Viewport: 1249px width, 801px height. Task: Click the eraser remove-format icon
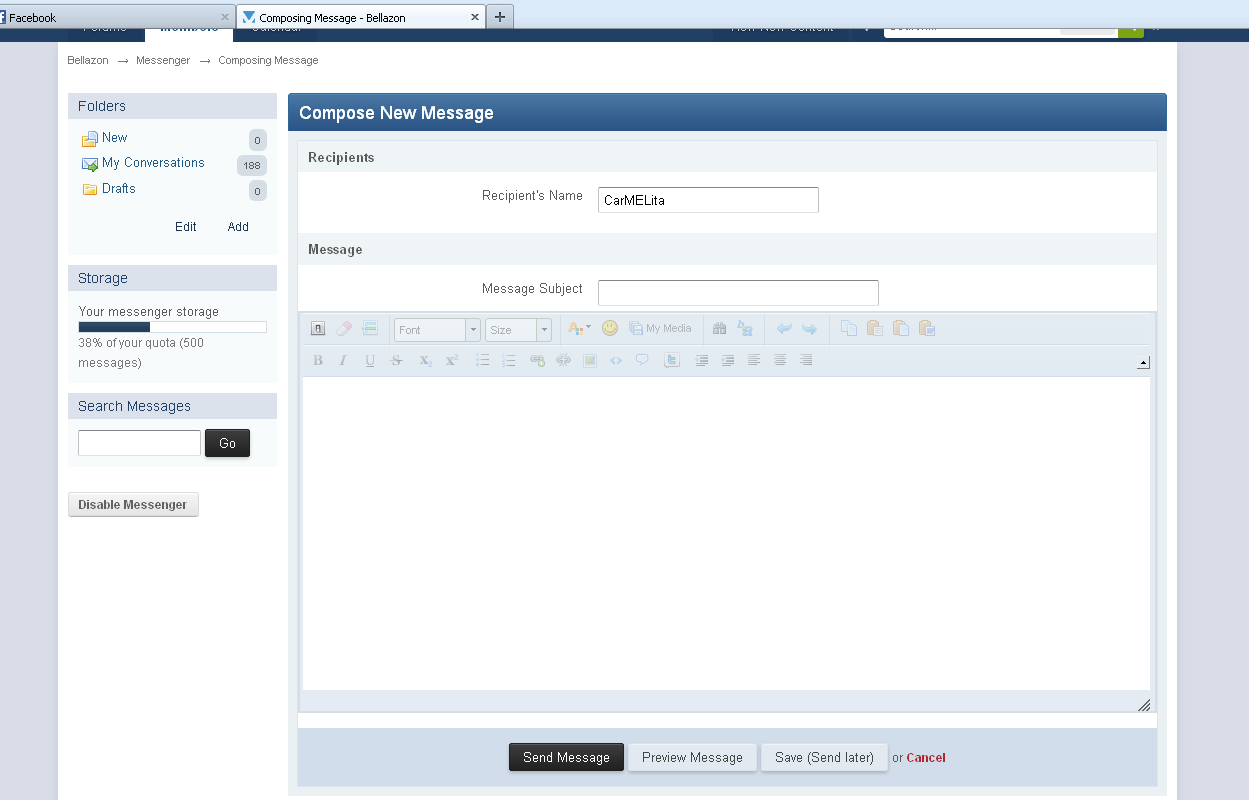pos(344,328)
